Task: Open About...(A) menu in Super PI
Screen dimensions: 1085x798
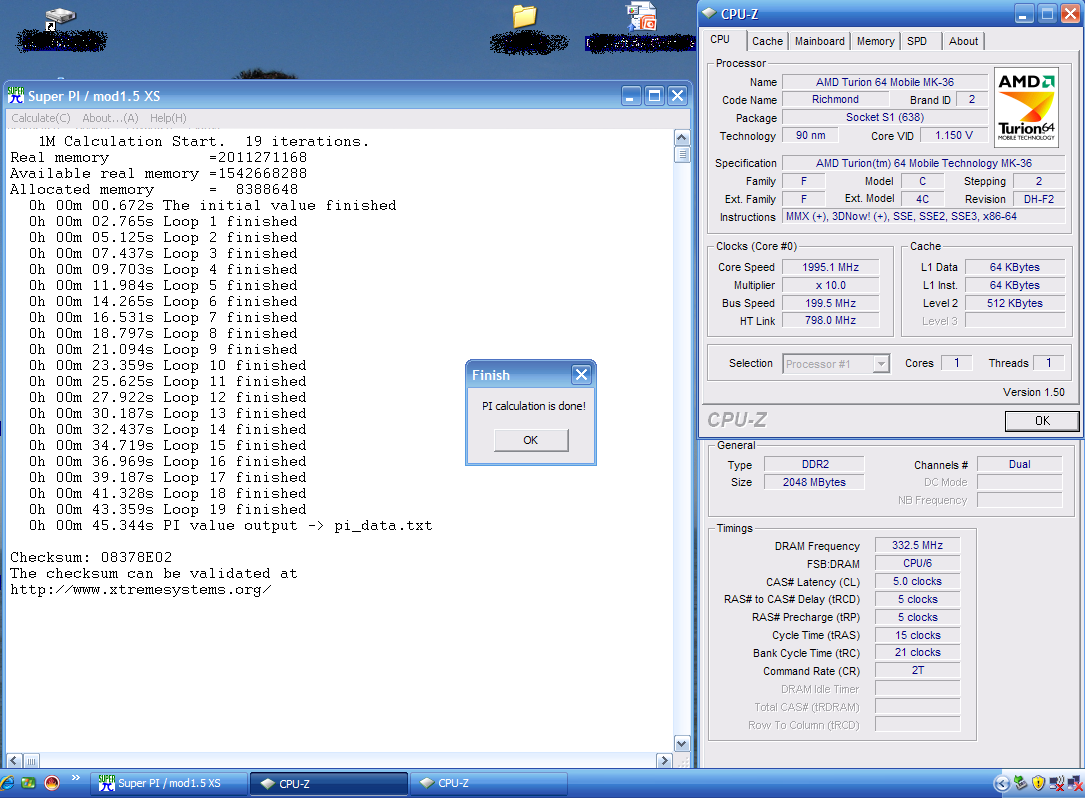Action: 110,118
